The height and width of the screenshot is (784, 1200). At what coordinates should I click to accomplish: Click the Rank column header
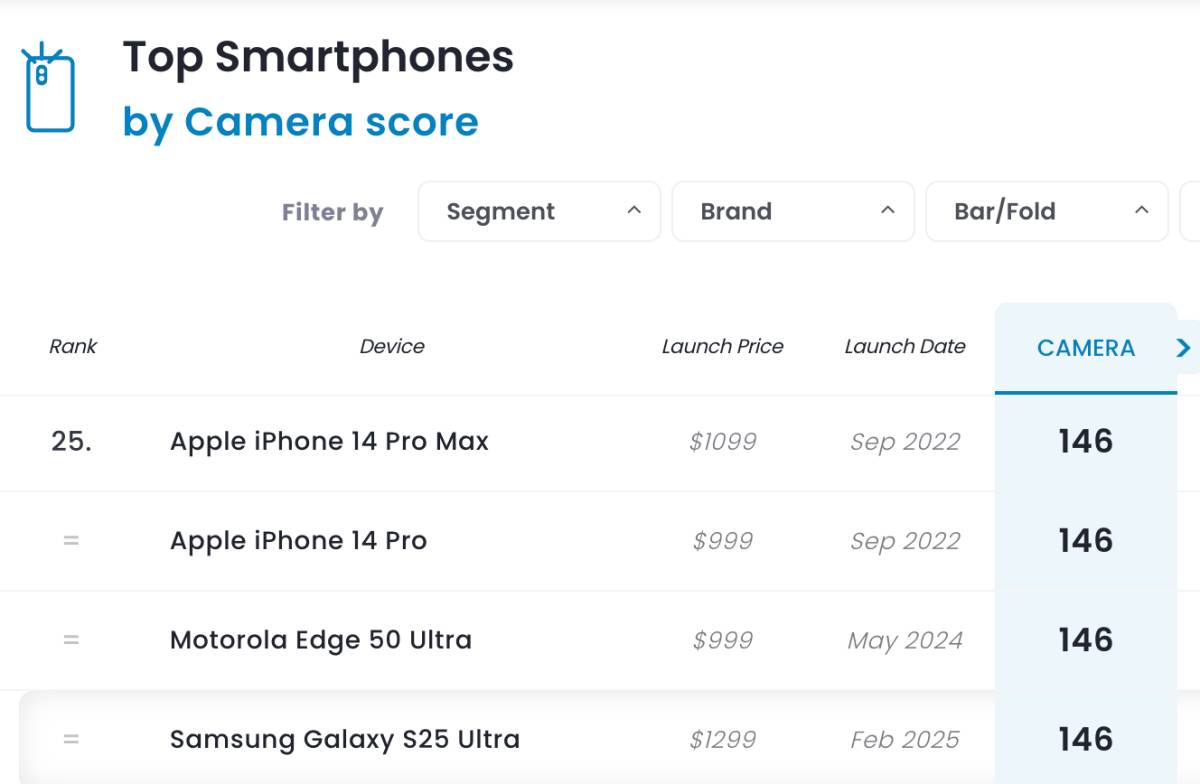[x=73, y=347]
